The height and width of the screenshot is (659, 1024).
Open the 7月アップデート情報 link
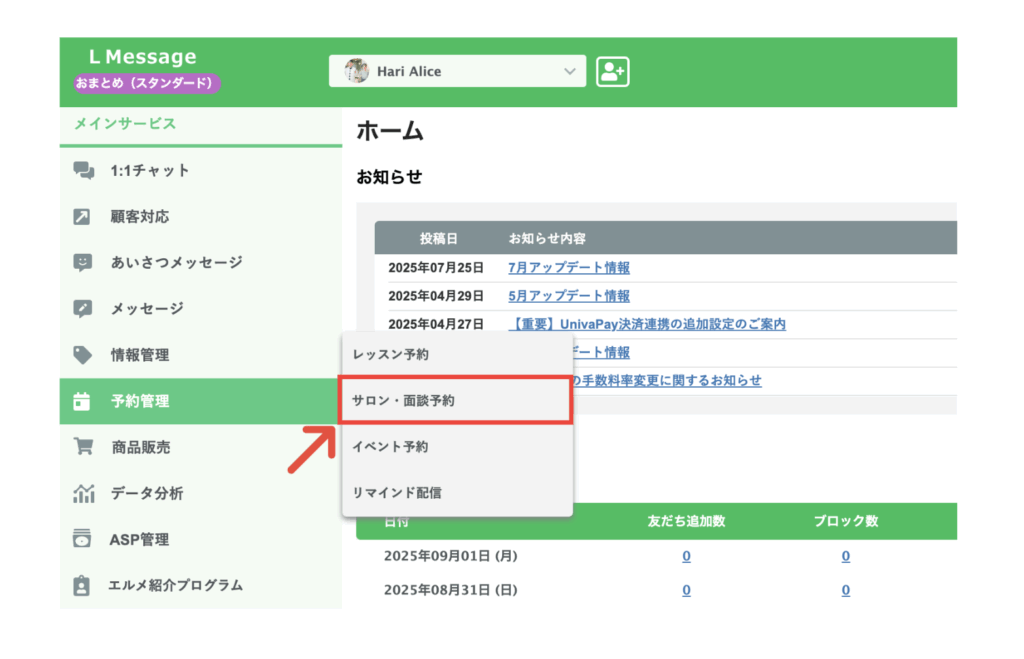coord(569,268)
